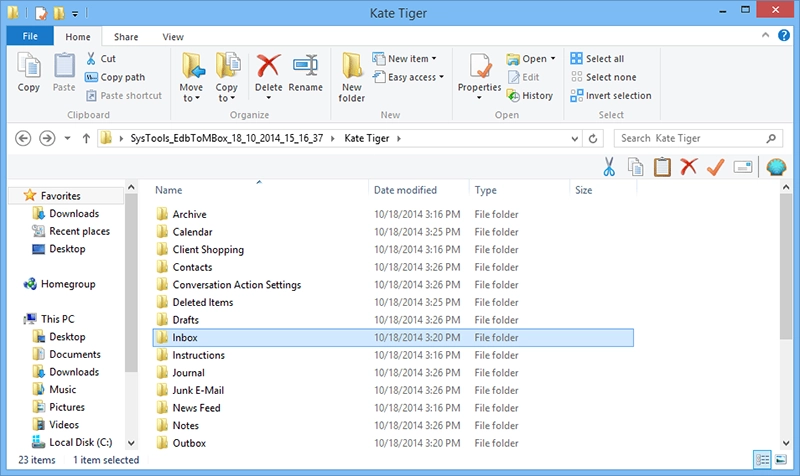
Task: Open the File menu tab
Action: (30, 36)
